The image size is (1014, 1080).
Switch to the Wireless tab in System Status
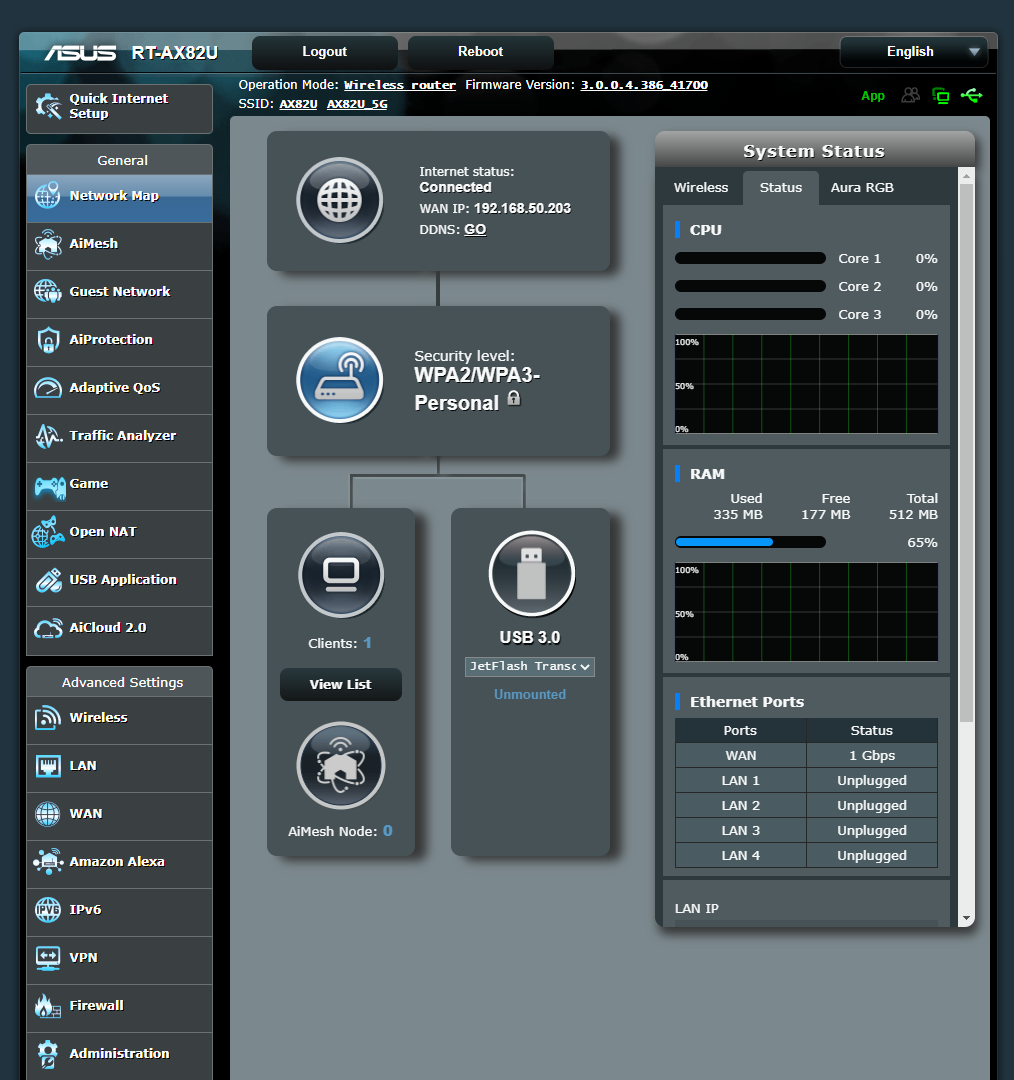click(701, 187)
